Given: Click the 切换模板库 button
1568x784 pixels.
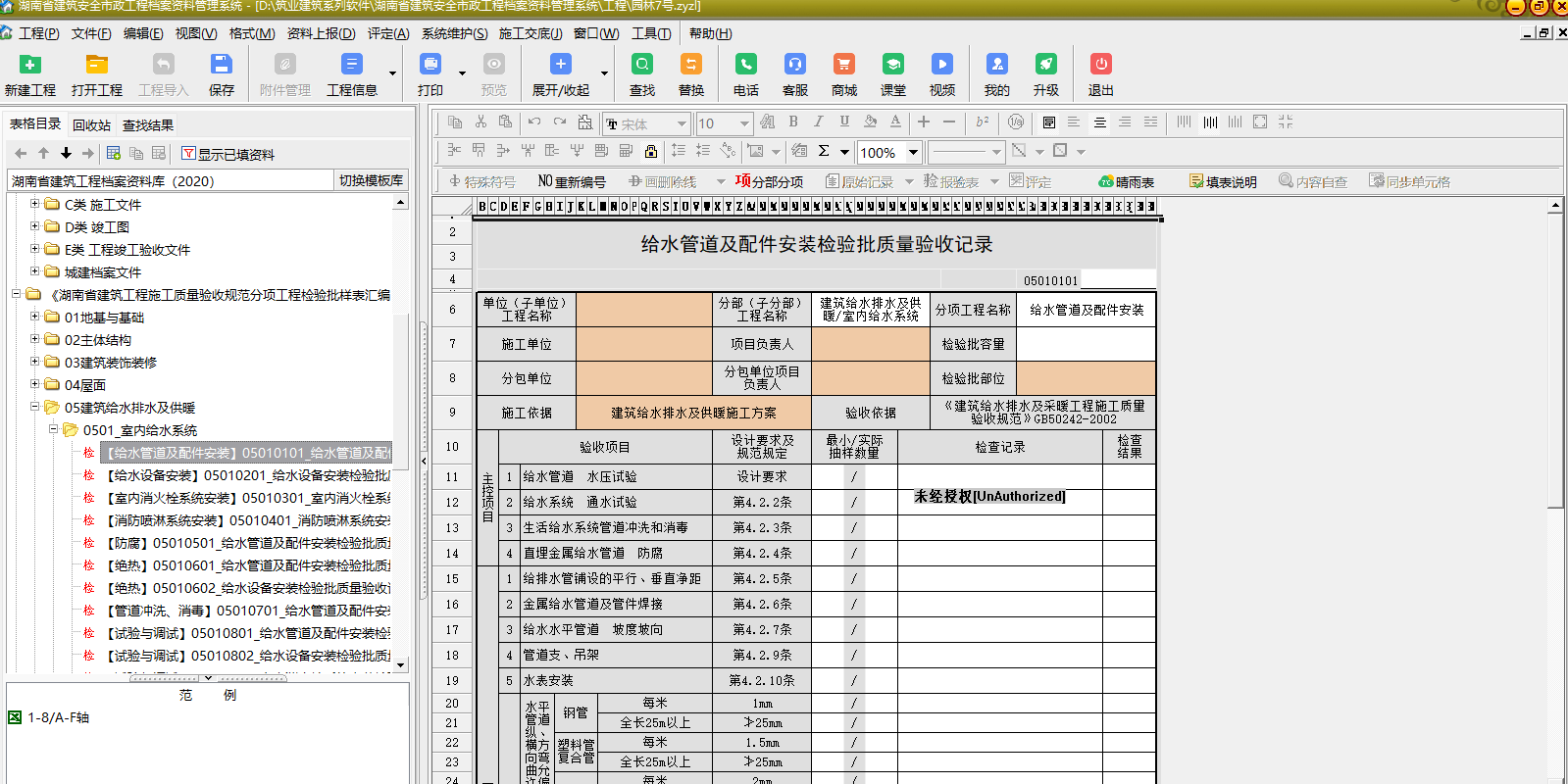Looking at the screenshot, I should click(x=371, y=180).
